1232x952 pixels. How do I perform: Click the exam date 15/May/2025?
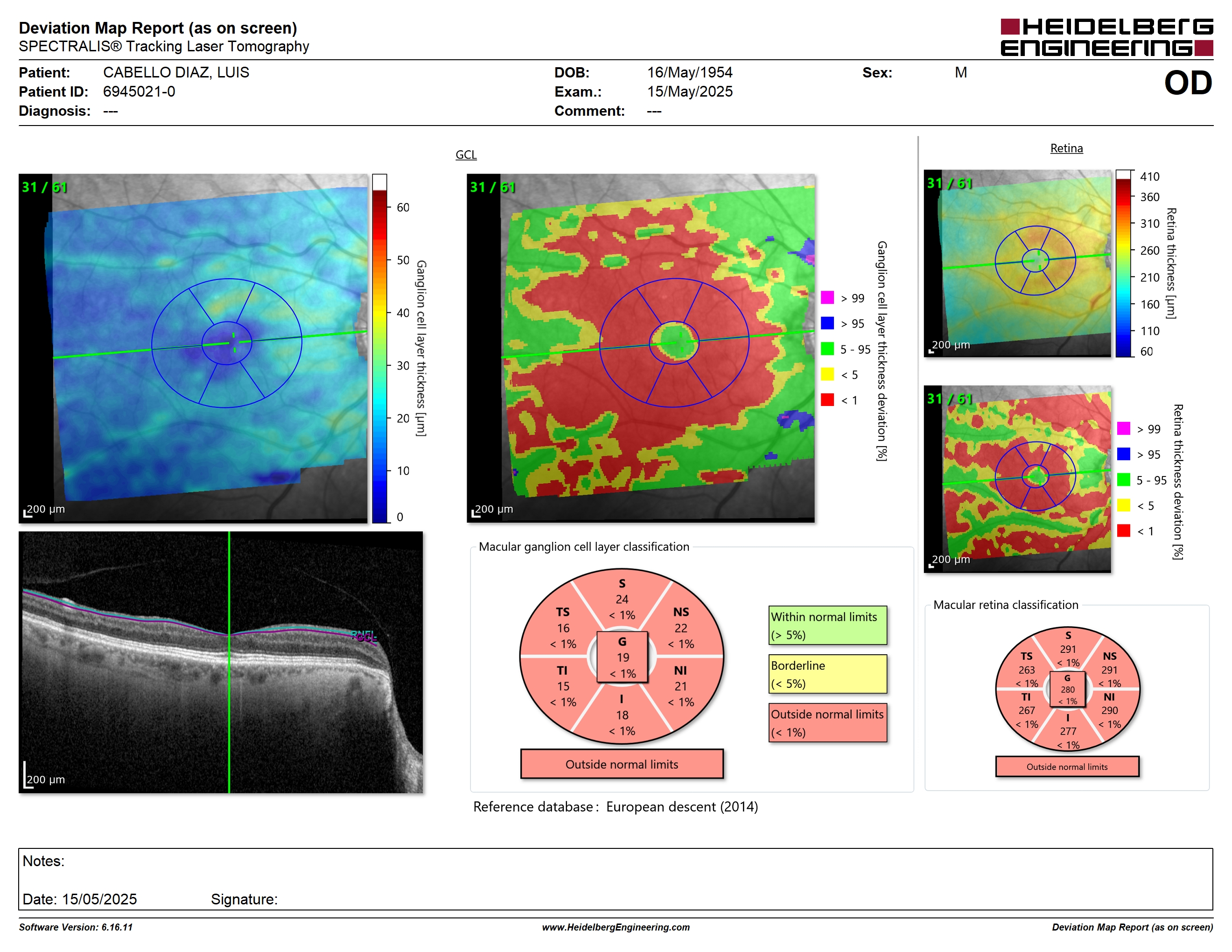689,91
